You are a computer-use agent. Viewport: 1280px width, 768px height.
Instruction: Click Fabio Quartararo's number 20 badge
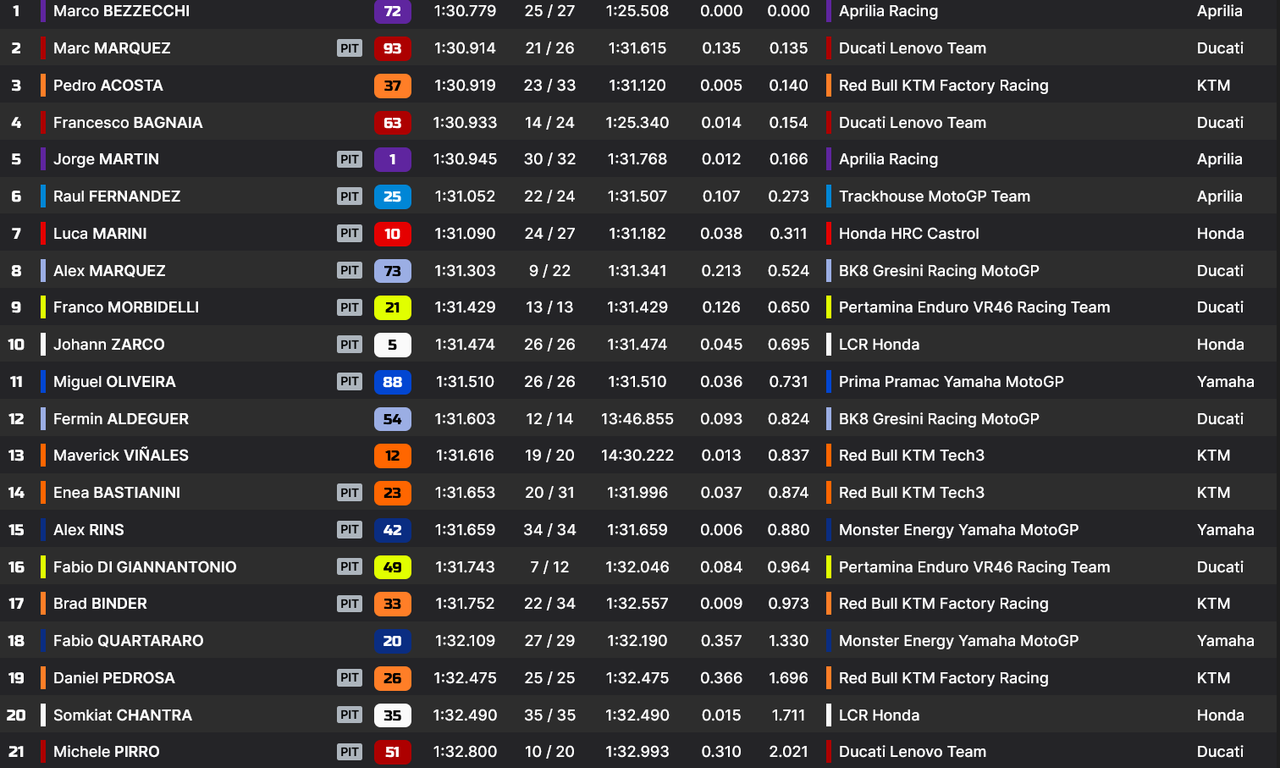click(x=392, y=640)
